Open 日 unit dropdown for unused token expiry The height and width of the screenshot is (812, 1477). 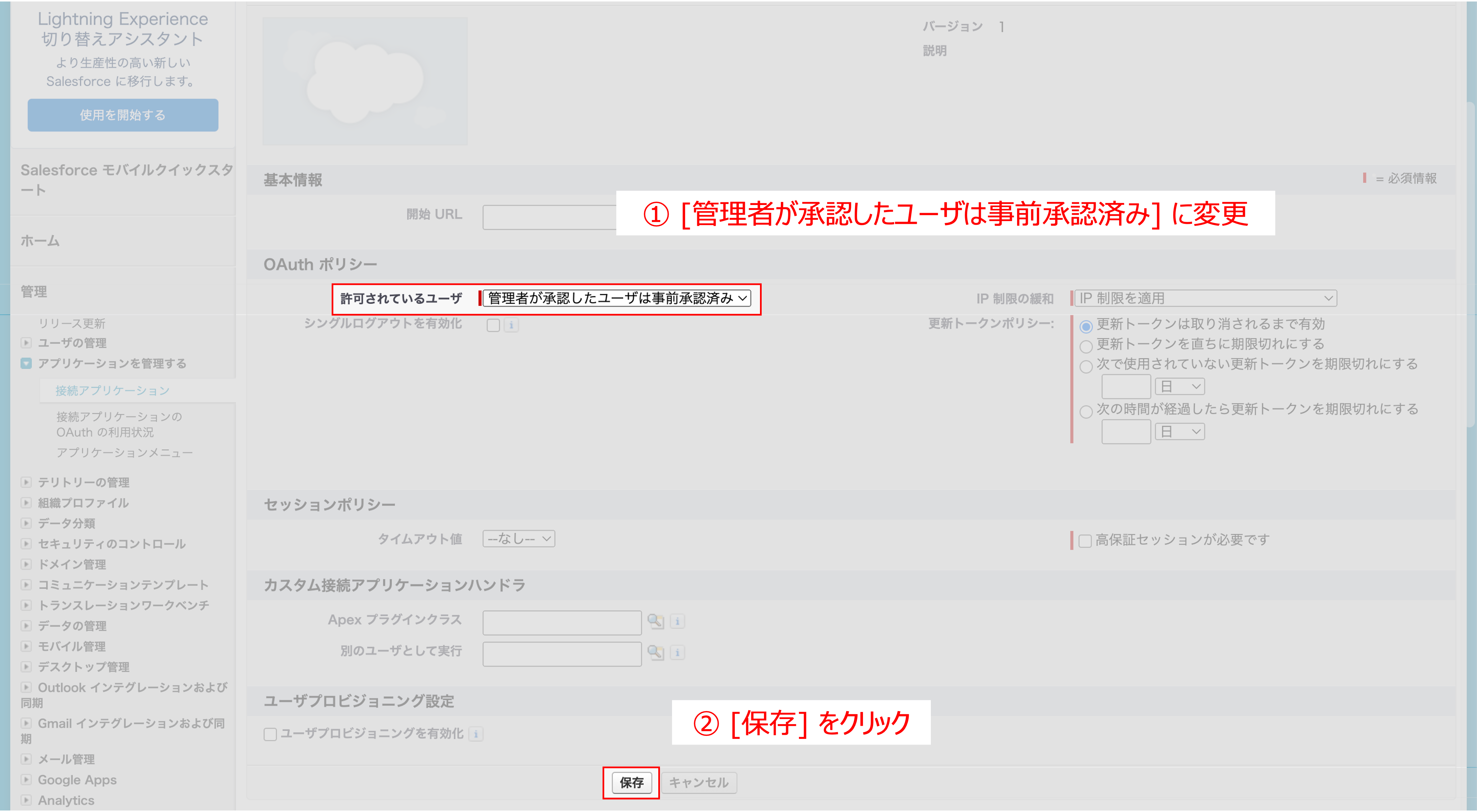[1180, 387]
